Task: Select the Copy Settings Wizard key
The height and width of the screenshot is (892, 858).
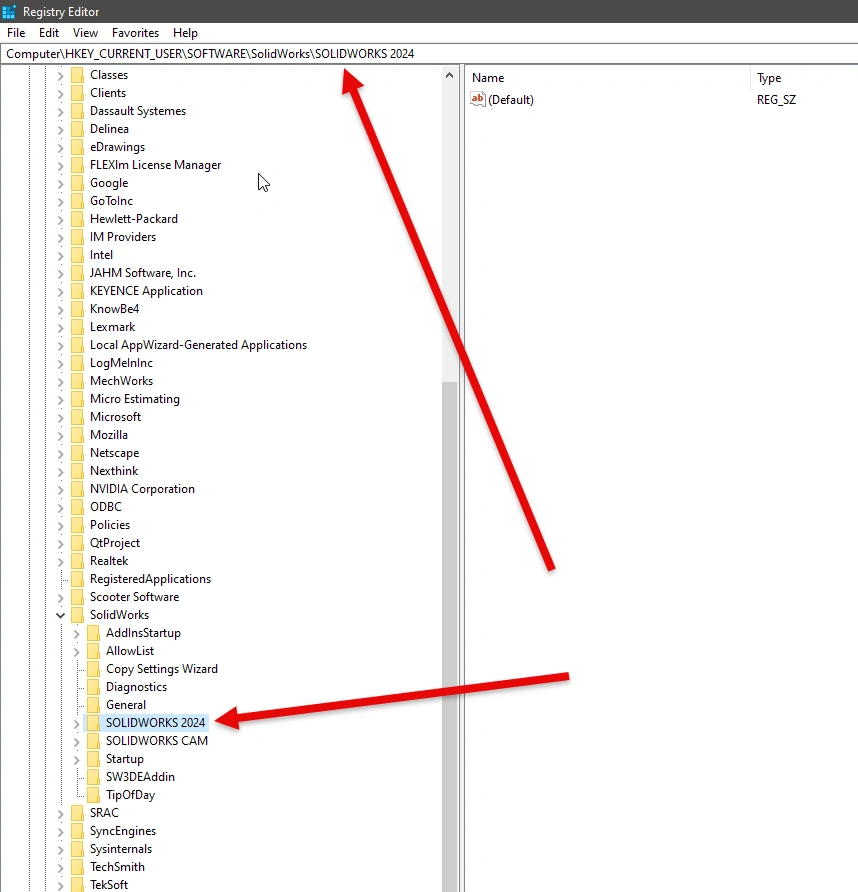Action: 162,669
